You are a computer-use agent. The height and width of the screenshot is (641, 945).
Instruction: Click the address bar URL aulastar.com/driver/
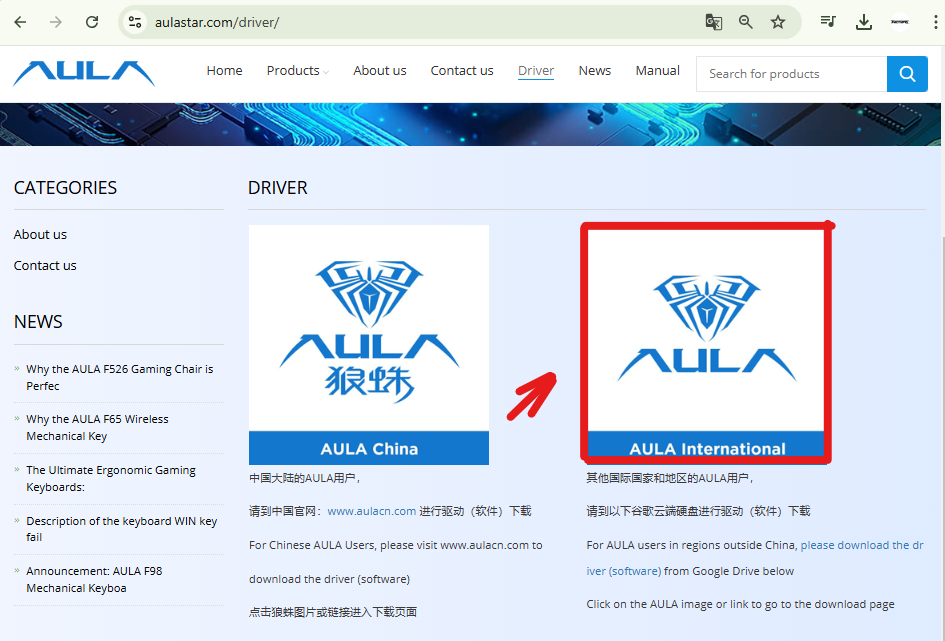click(x=217, y=22)
